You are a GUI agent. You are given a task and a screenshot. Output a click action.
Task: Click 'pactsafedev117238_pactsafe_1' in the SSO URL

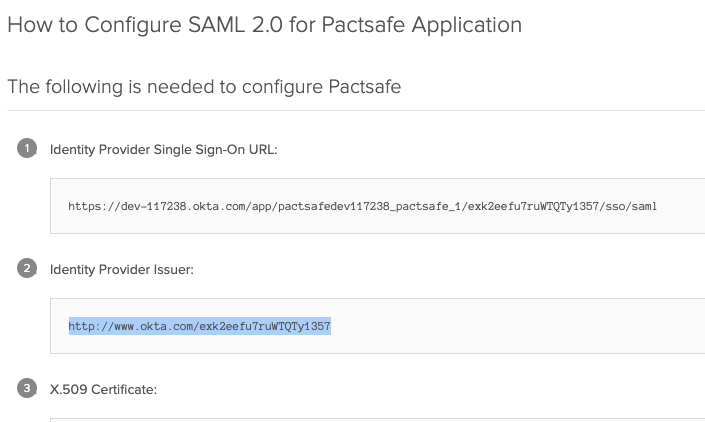(370, 206)
